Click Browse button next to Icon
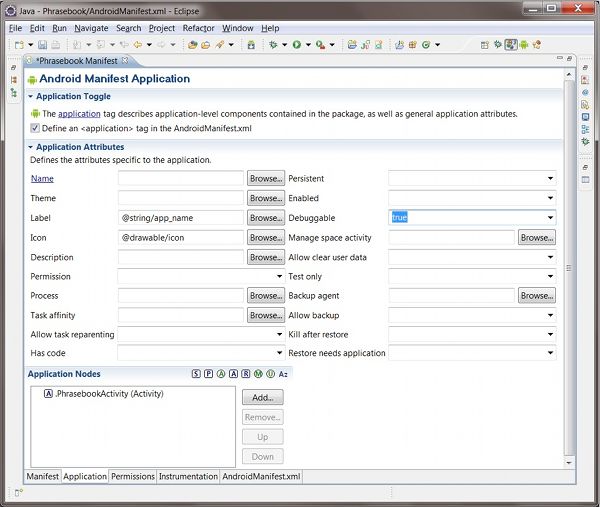600x507 pixels. click(x=266, y=238)
